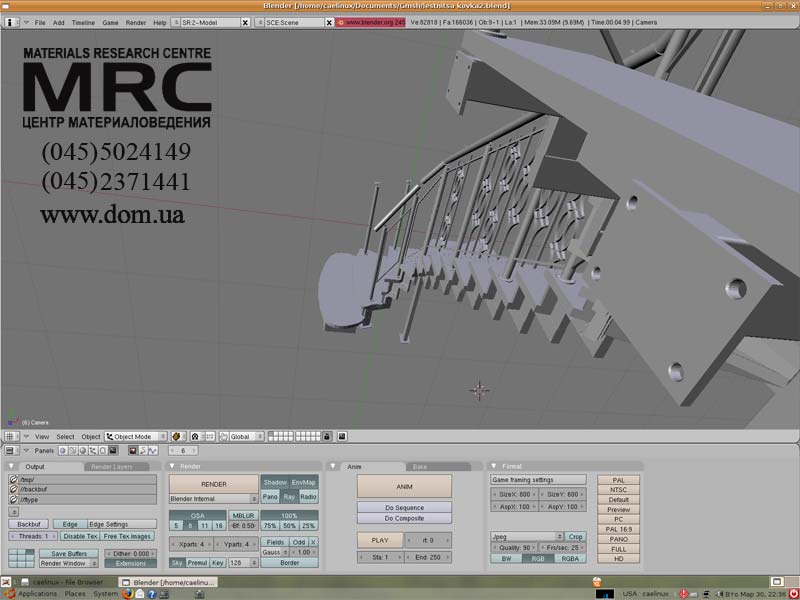The width and height of the screenshot is (800, 600).
Task: Click the big RENDER button
Action: [214, 484]
